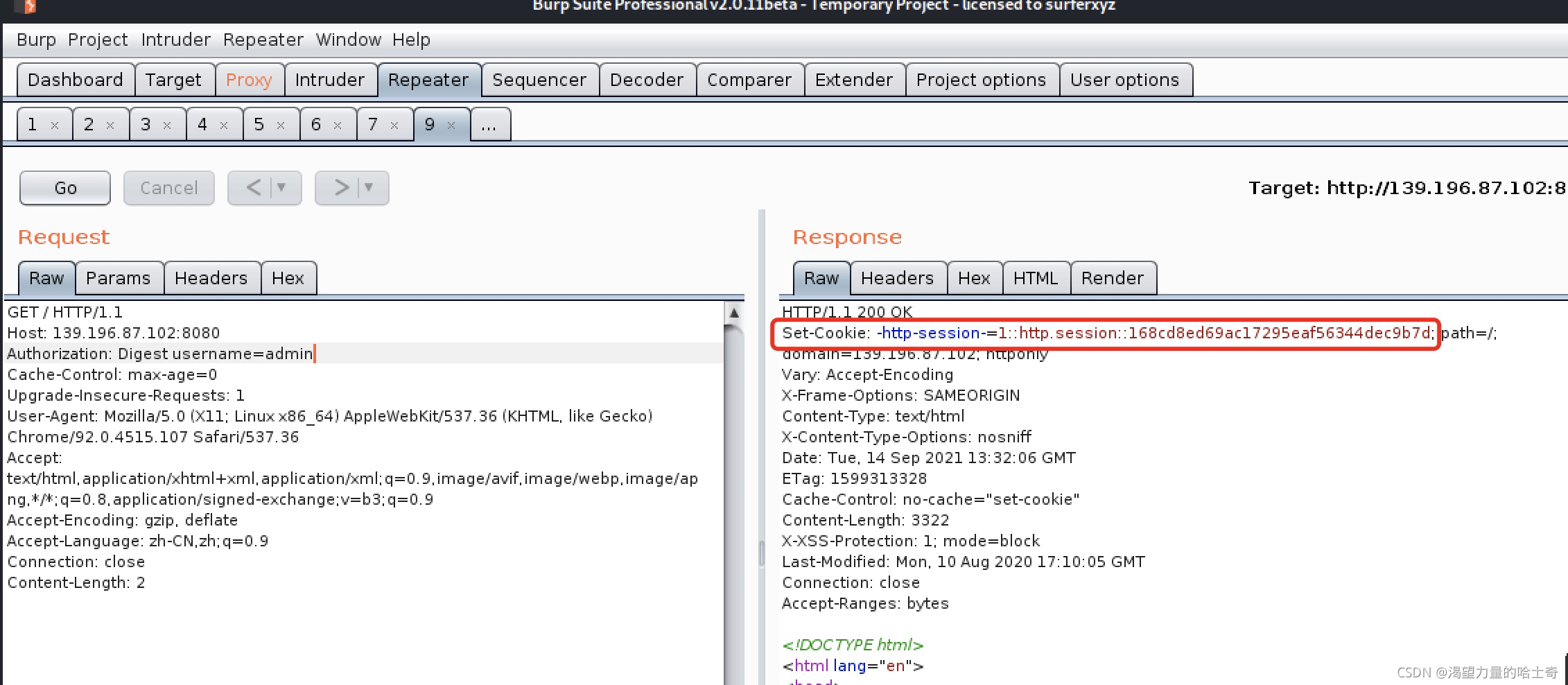Viewport: 1568px width, 685px height.
Task: Click the Content-Length: 2 request line
Action: point(76,582)
